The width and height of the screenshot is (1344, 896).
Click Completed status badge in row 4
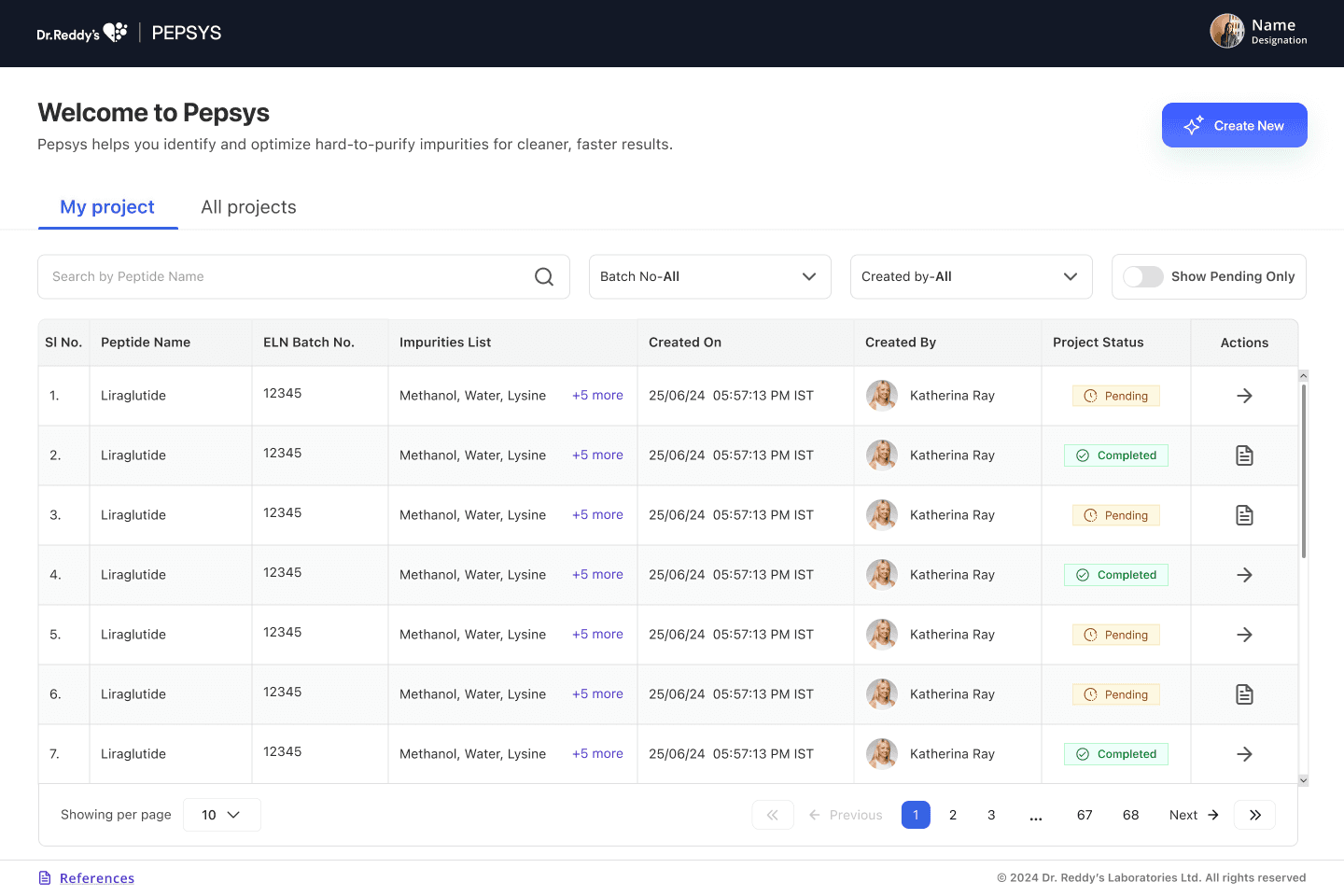click(1116, 575)
